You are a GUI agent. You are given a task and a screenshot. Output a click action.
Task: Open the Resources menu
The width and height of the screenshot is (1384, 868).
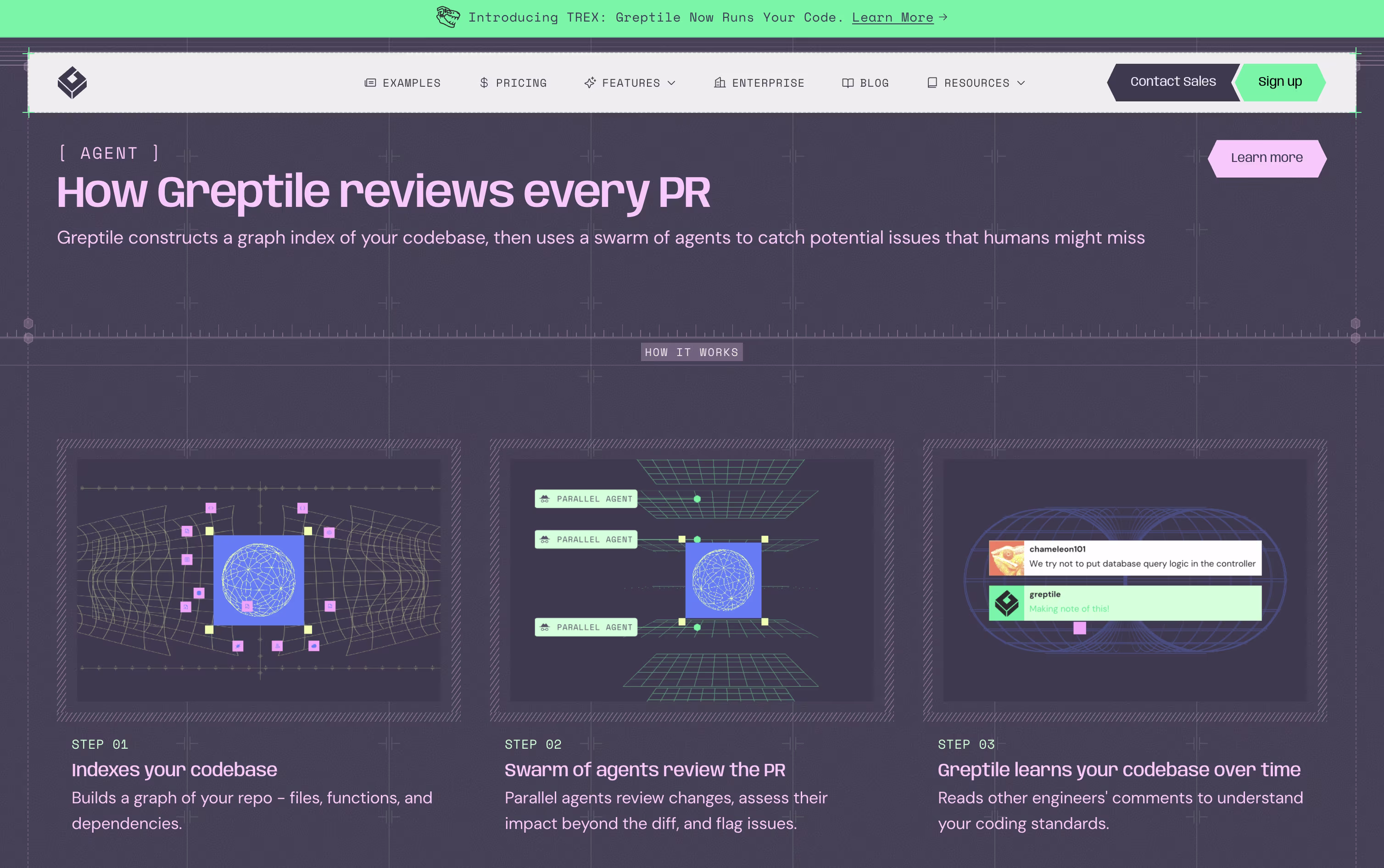click(x=977, y=83)
